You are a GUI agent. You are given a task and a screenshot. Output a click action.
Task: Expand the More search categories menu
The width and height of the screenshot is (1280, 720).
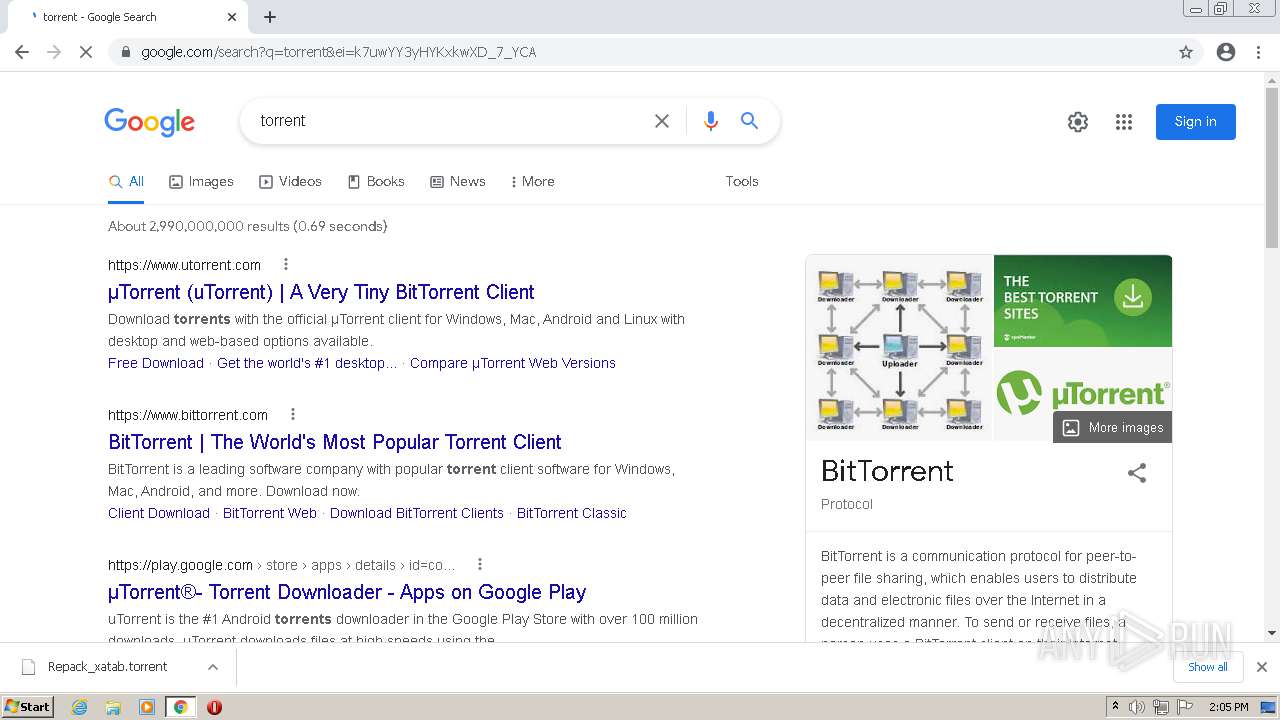tap(532, 182)
